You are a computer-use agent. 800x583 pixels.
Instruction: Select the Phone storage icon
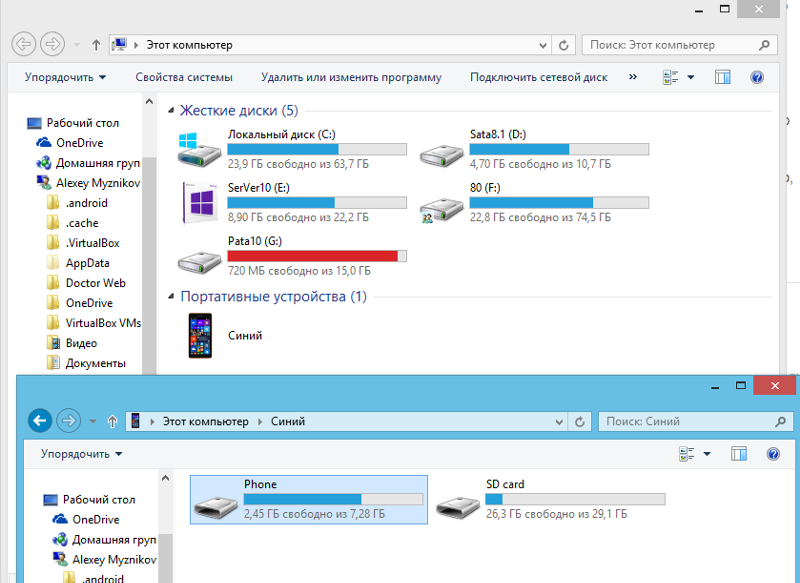[216, 506]
